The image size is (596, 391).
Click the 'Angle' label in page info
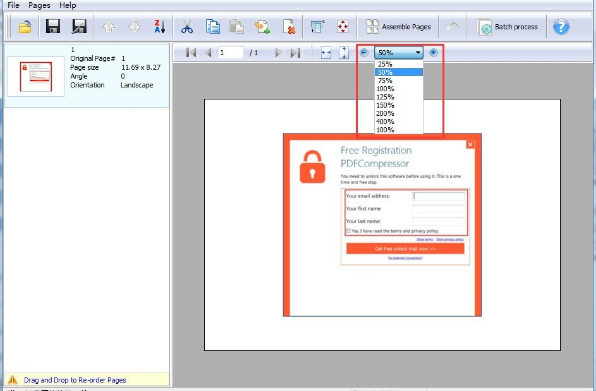(79, 76)
